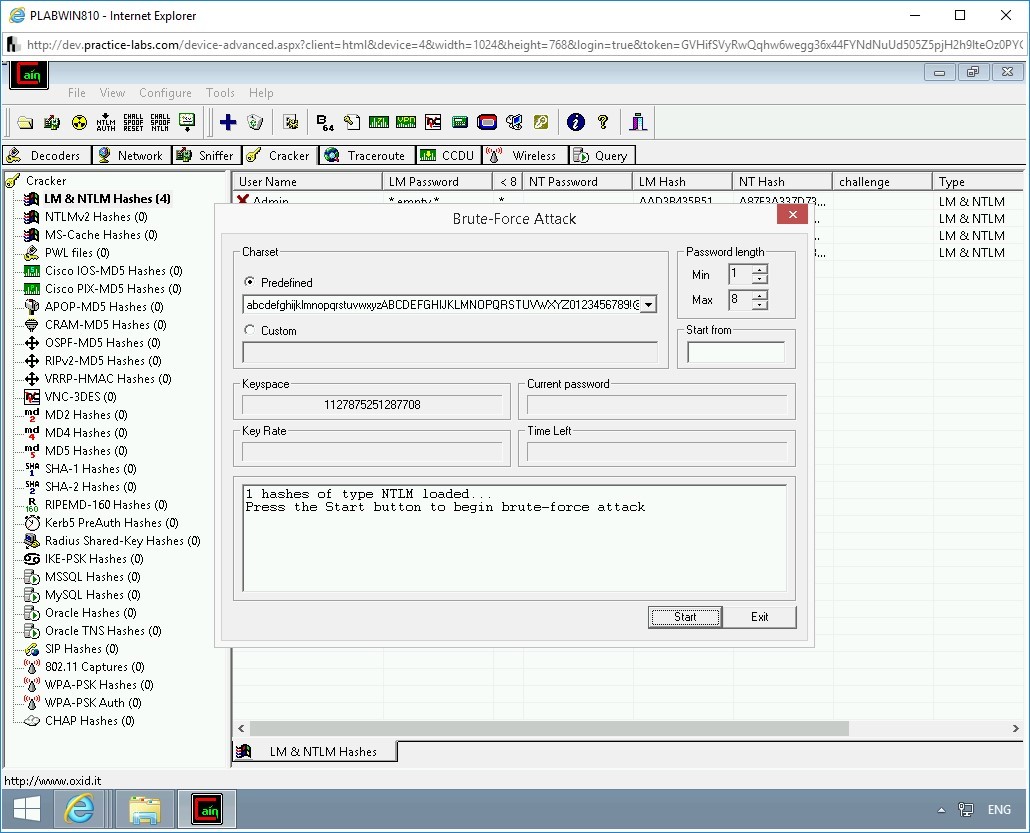Start the APR poisoning (radioactive icon)

point(80,121)
